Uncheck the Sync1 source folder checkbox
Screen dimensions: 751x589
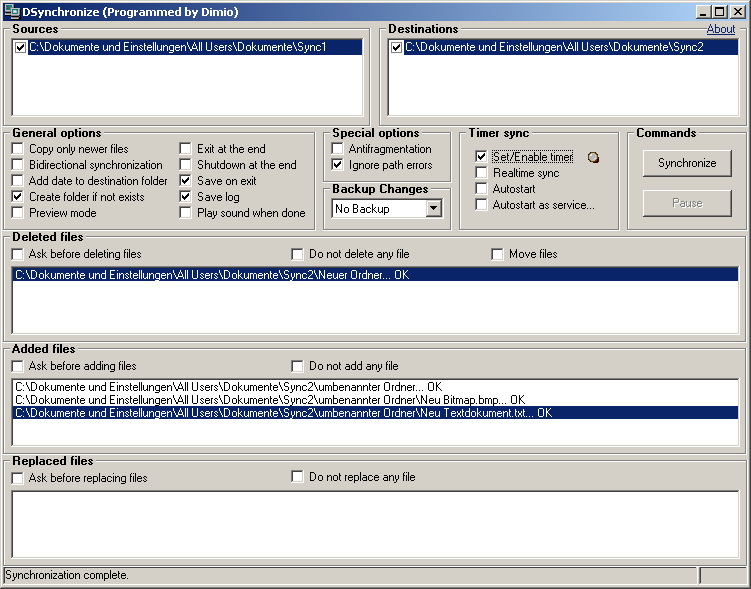(x=21, y=47)
